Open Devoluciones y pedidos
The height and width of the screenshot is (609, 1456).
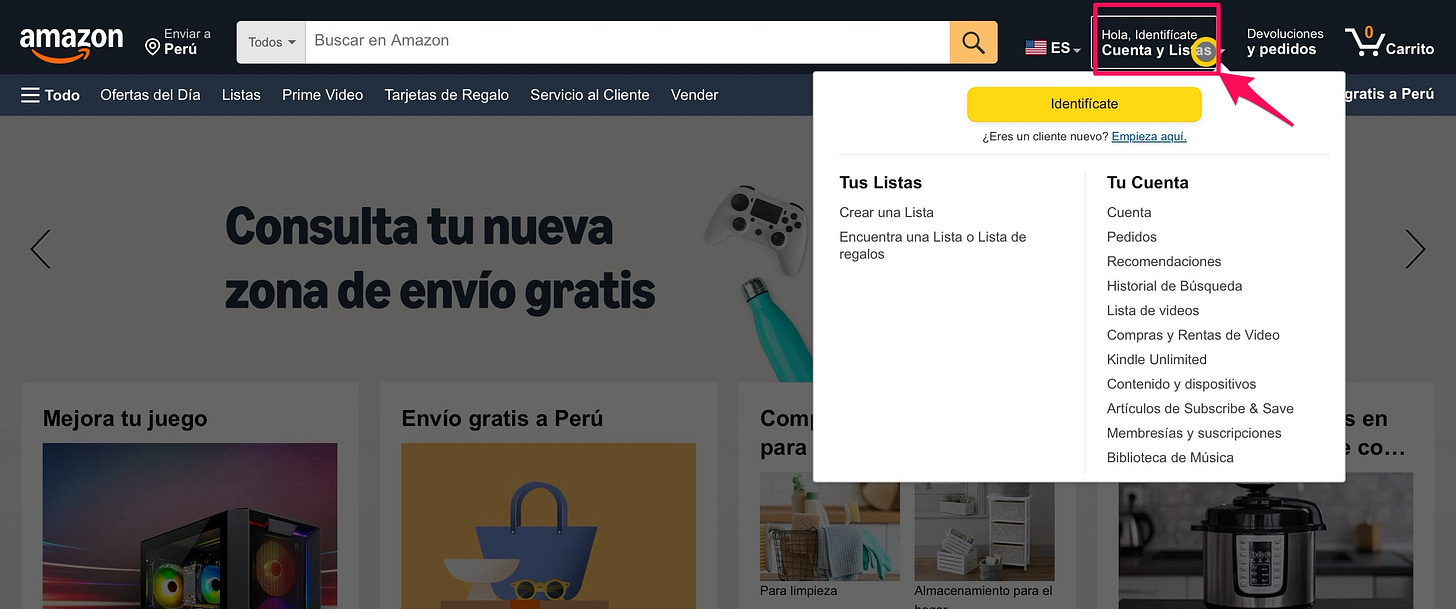click(1285, 42)
